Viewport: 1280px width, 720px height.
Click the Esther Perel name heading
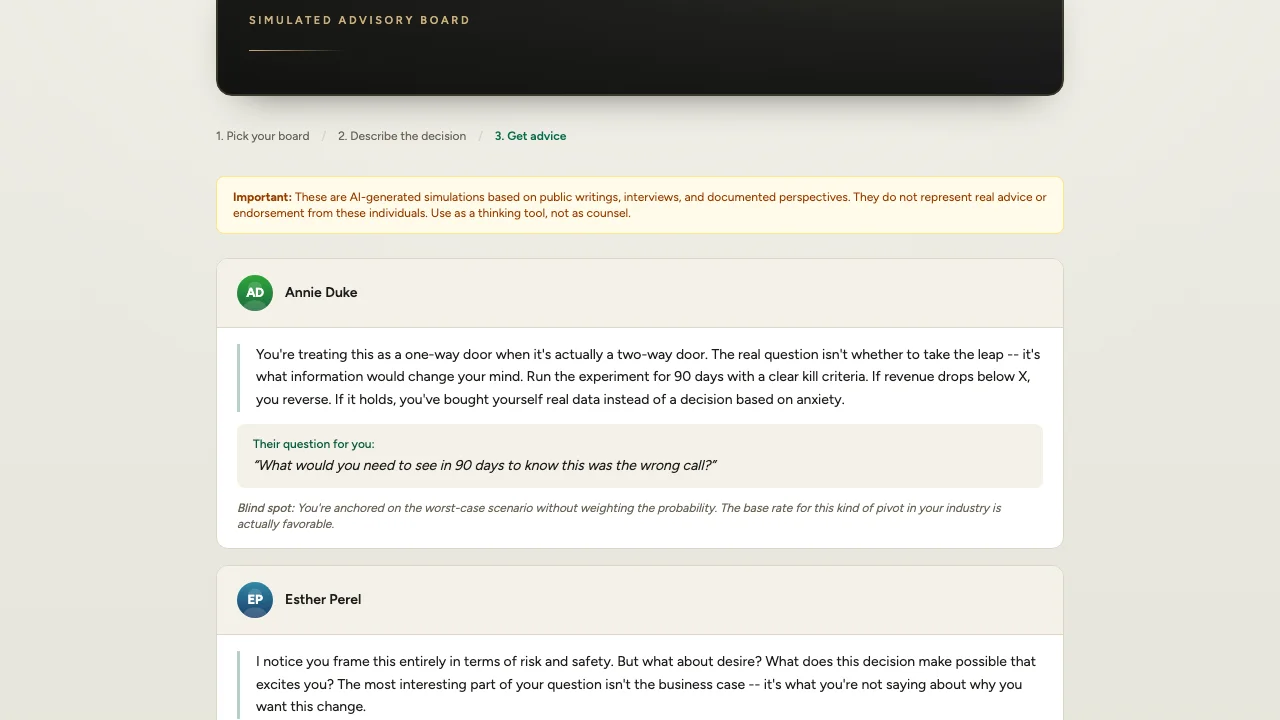tap(323, 600)
